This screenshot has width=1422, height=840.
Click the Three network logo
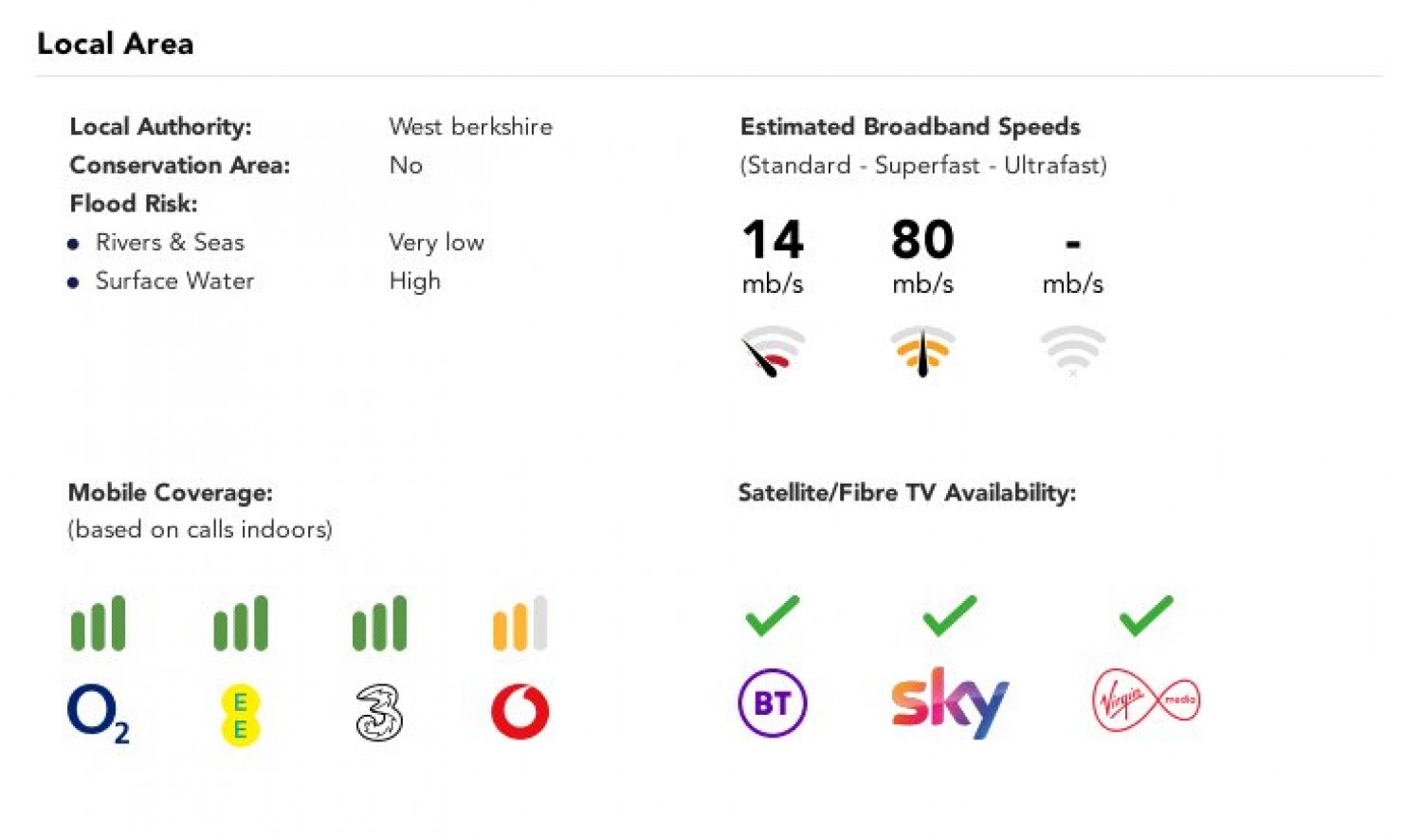coord(379,713)
